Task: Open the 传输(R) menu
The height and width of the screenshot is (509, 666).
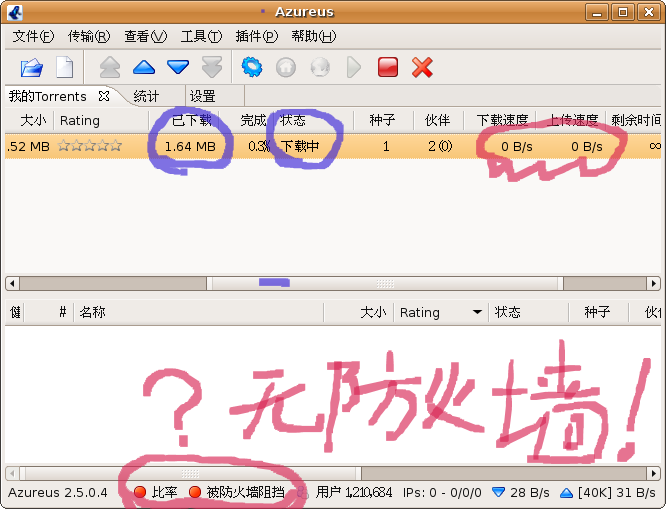Action: pos(89,36)
